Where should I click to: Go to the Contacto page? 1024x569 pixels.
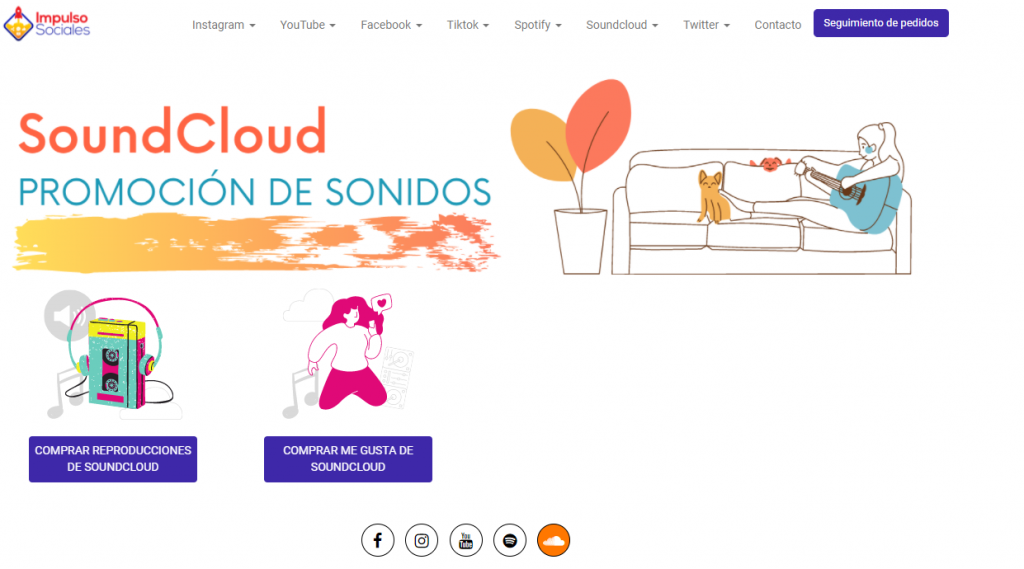(777, 25)
